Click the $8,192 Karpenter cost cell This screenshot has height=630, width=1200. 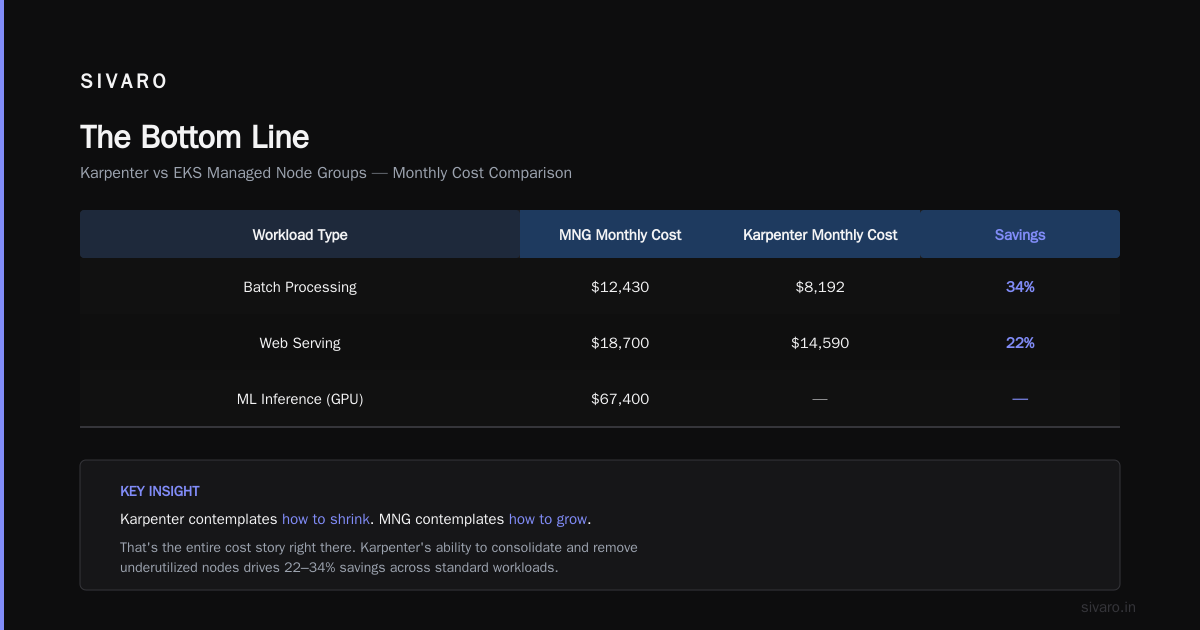[x=820, y=287]
